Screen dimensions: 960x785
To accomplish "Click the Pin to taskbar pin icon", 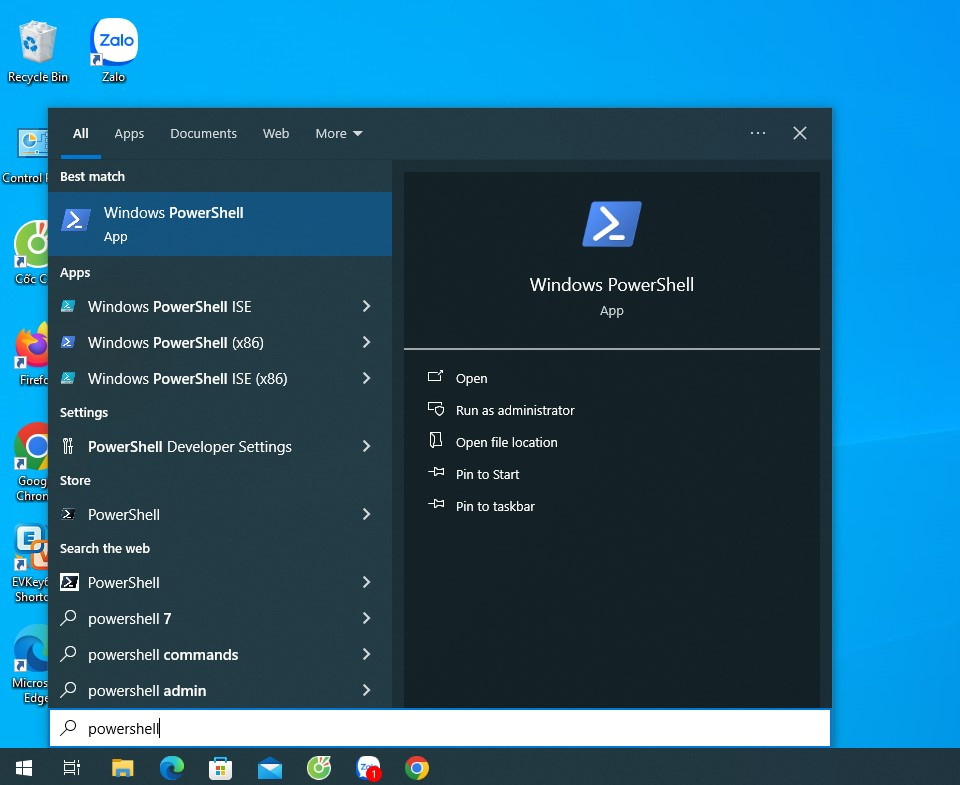I will coord(436,504).
